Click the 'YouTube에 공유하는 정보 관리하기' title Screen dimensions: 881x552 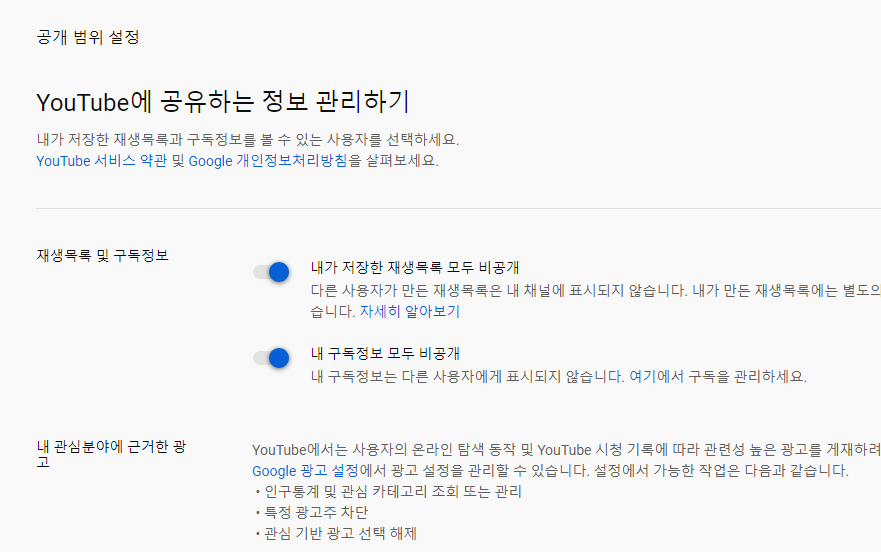[223, 102]
